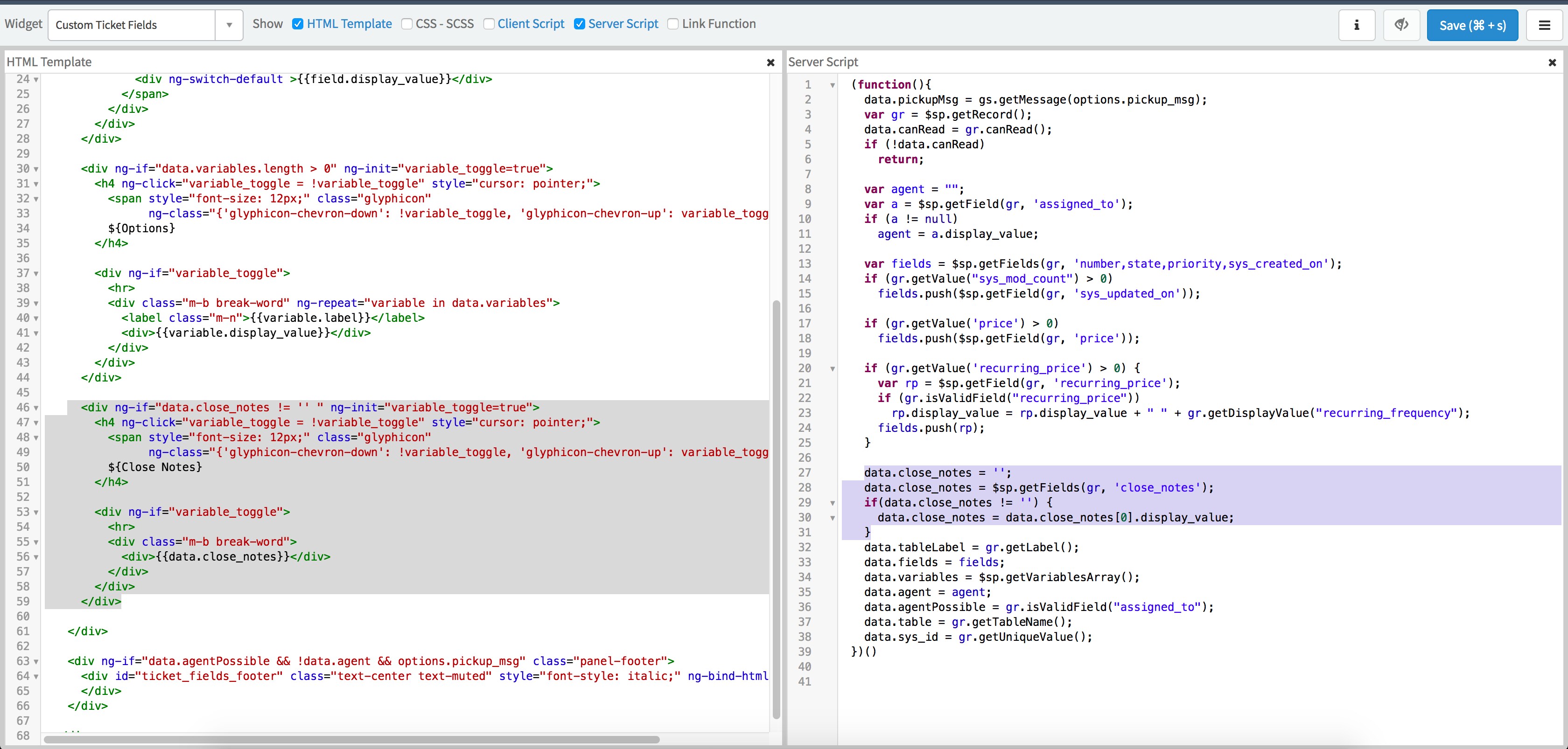Enable the Client Script checkbox
Viewport: 1568px width, 749px height.
(x=489, y=24)
